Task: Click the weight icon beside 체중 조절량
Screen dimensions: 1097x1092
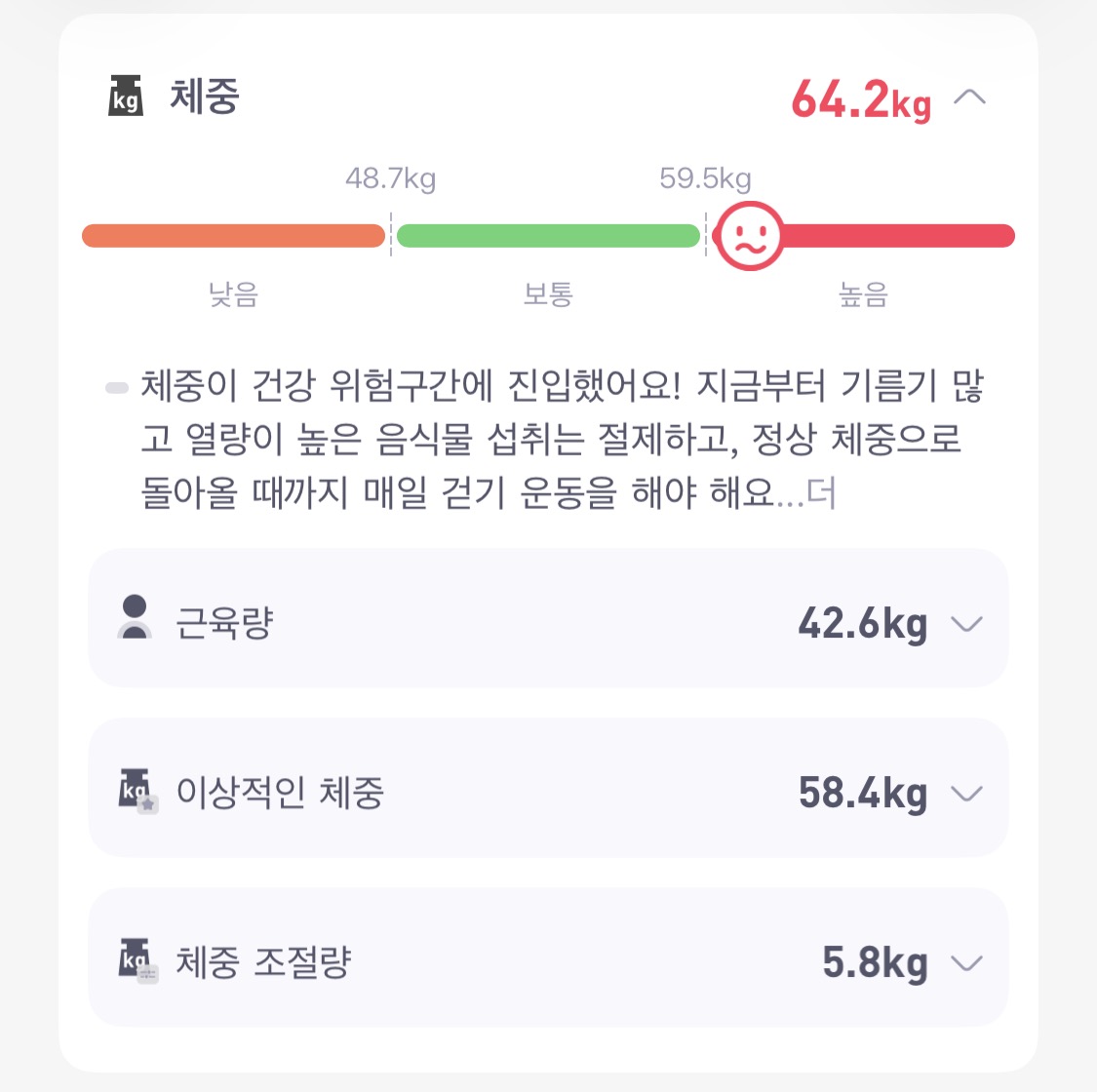Action: point(137,961)
